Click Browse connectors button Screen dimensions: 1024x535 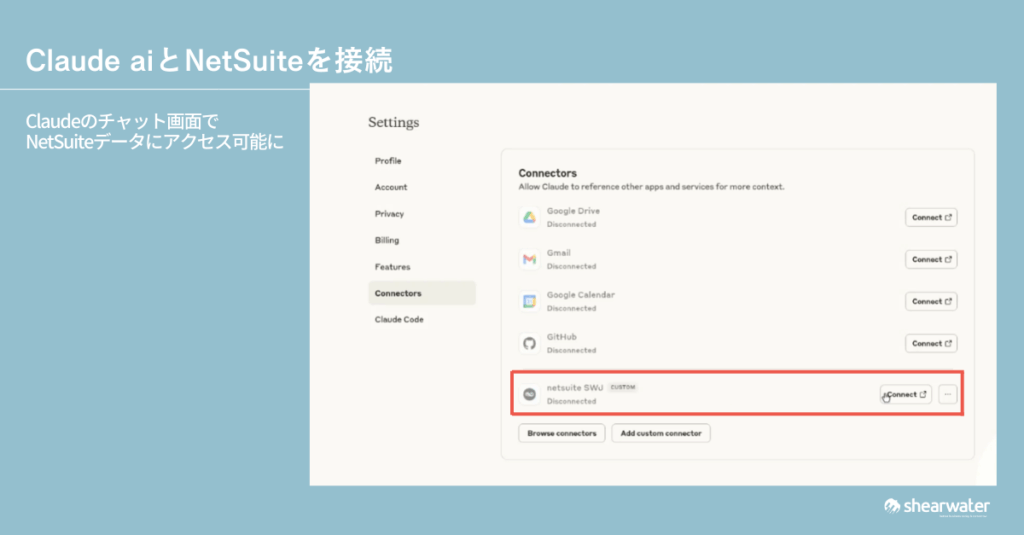[562, 433]
